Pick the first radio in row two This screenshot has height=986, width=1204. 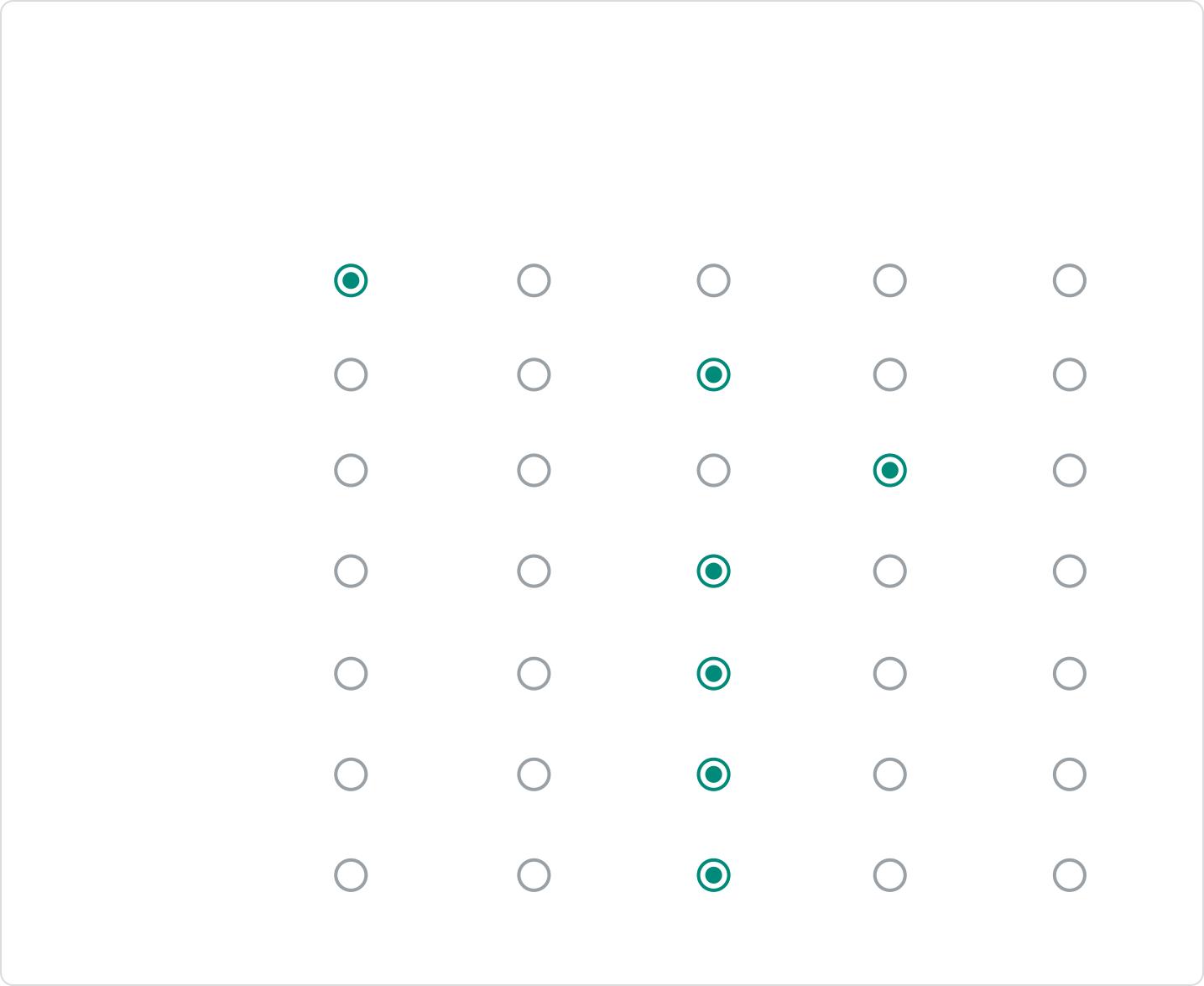click(x=351, y=374)
